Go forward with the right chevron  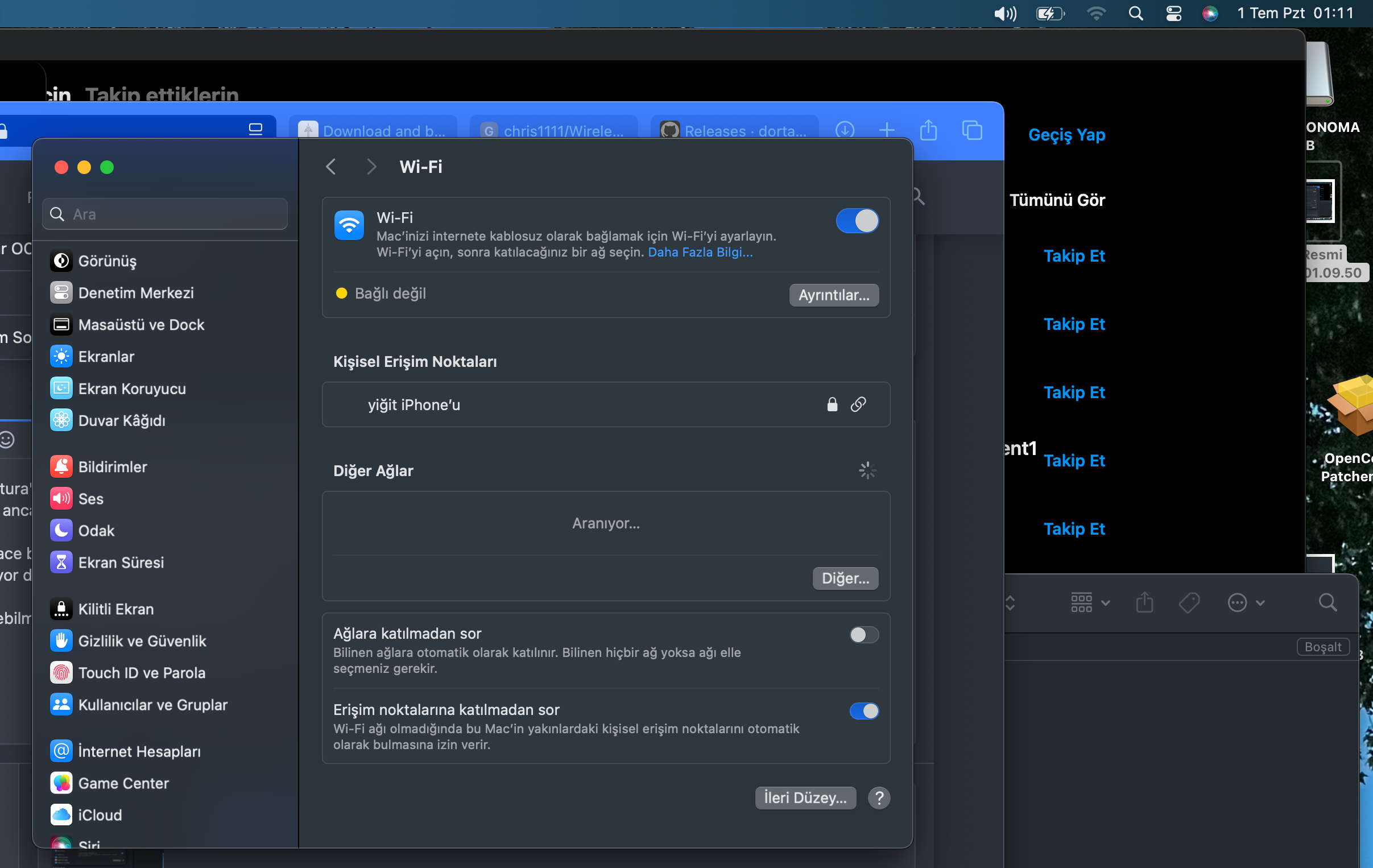(x=371, y=167)
